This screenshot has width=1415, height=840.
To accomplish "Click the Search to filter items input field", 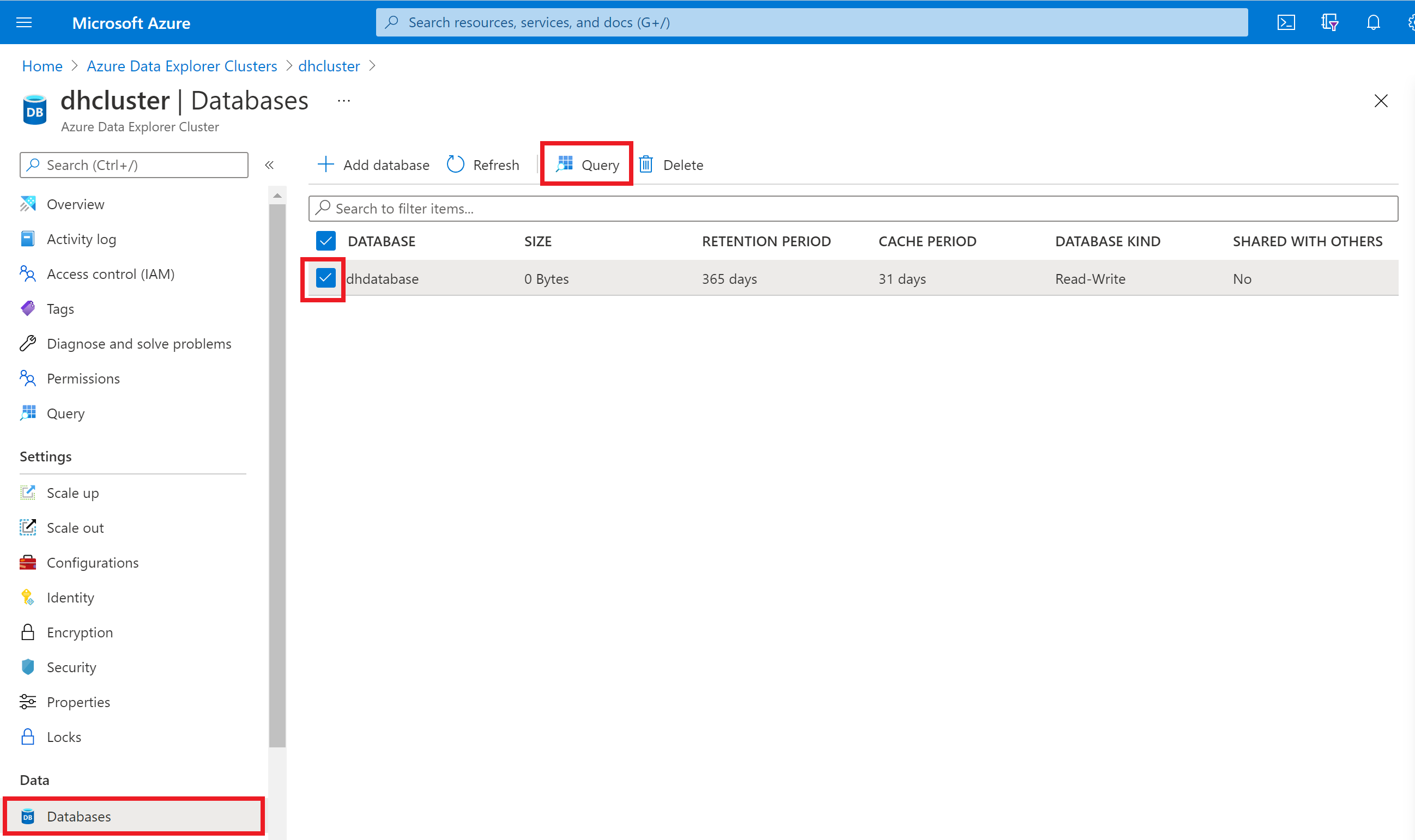I will (x=855, y=207).
